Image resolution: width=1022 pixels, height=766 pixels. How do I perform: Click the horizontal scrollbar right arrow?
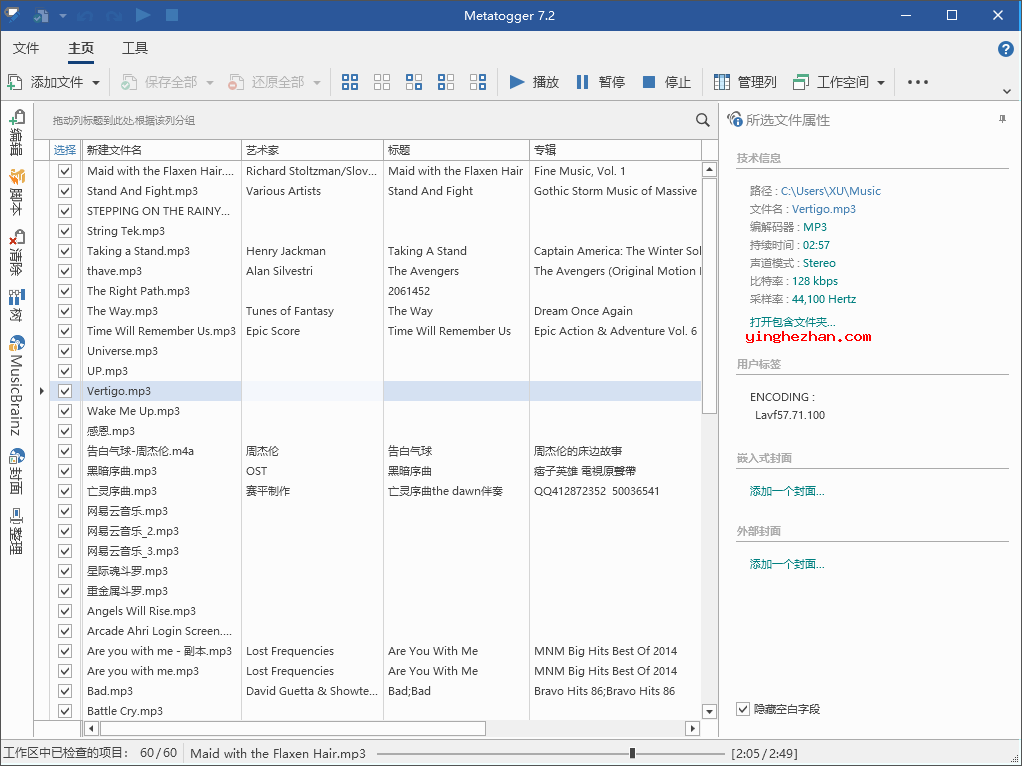pos(693,728)
